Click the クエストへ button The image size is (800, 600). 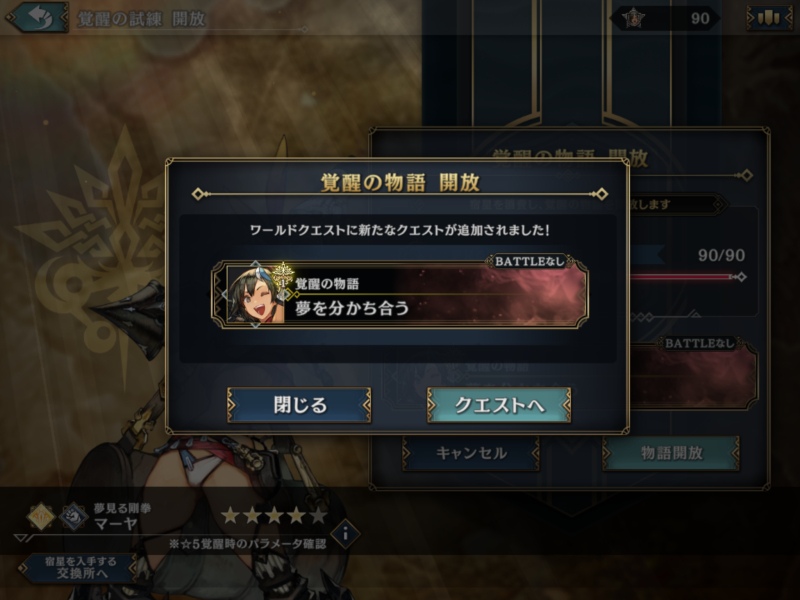point(499,405)
